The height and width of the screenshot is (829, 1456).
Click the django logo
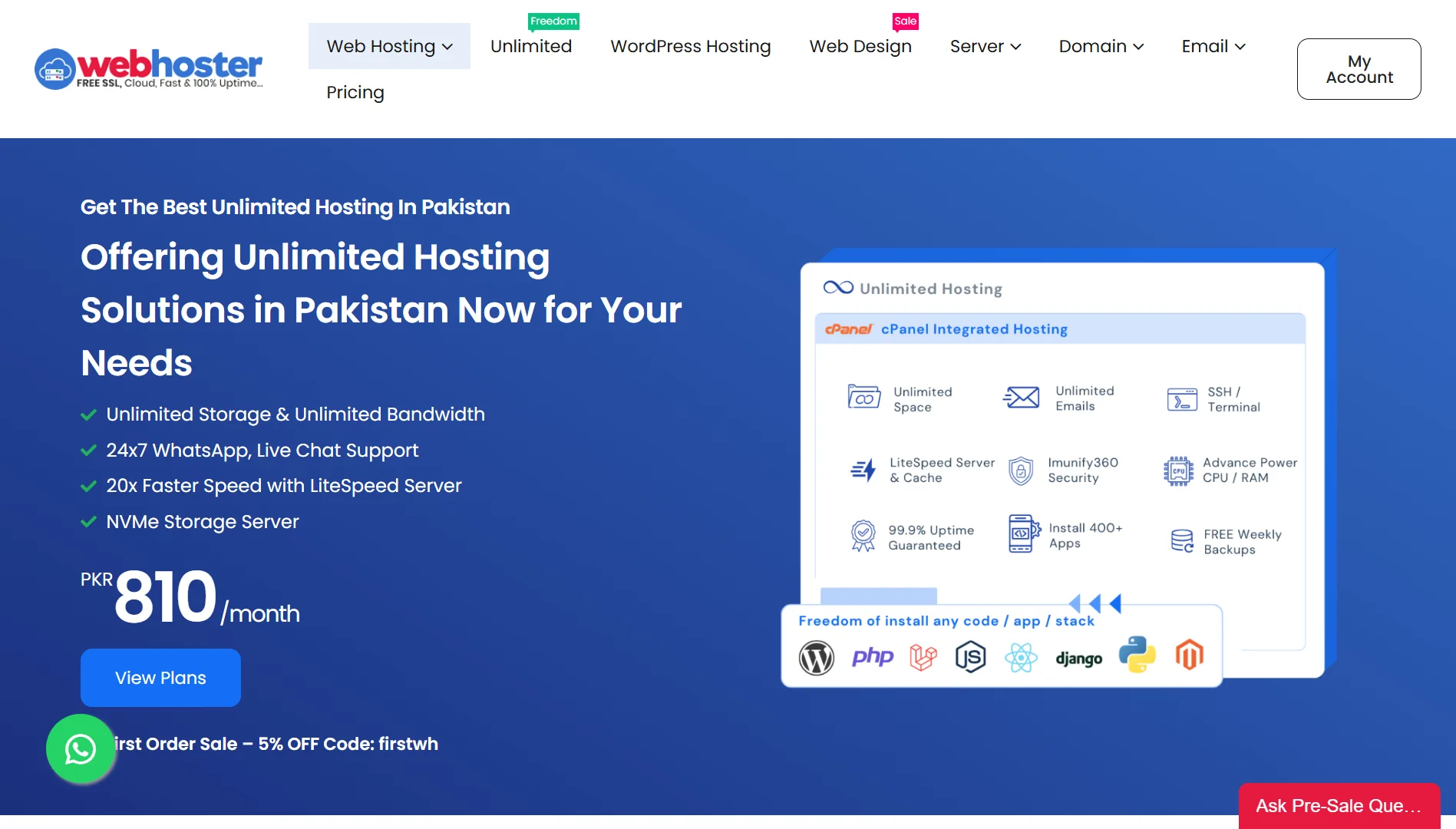pos(1079,659)
